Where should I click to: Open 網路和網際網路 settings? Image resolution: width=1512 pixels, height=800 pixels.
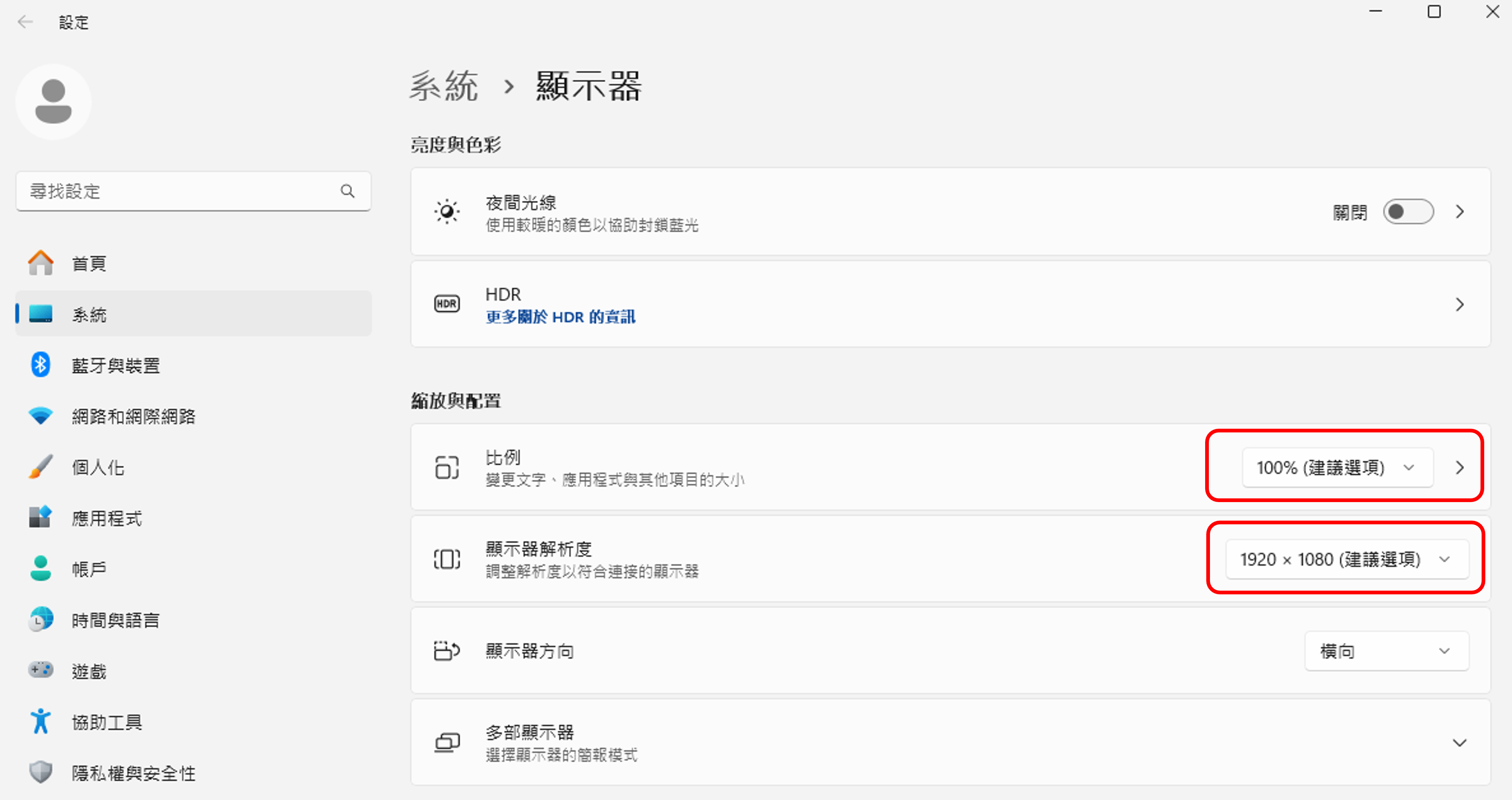point(194,415)
